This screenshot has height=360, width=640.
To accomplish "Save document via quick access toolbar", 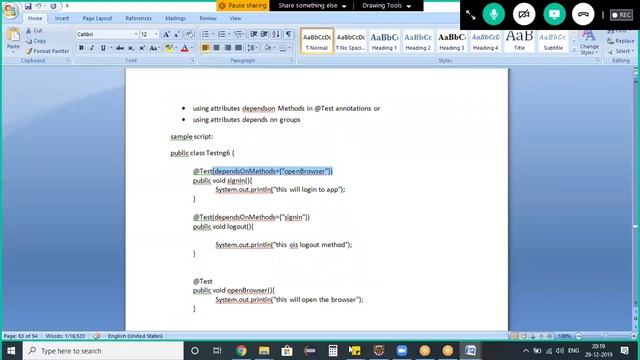I will point(28,6).
